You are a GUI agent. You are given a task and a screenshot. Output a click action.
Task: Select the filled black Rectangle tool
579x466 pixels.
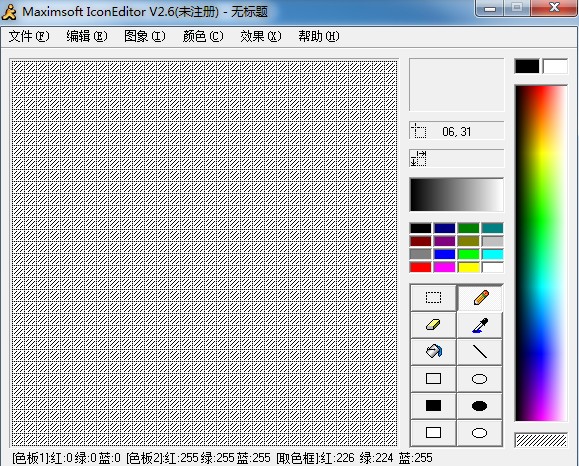click(433, 406)
